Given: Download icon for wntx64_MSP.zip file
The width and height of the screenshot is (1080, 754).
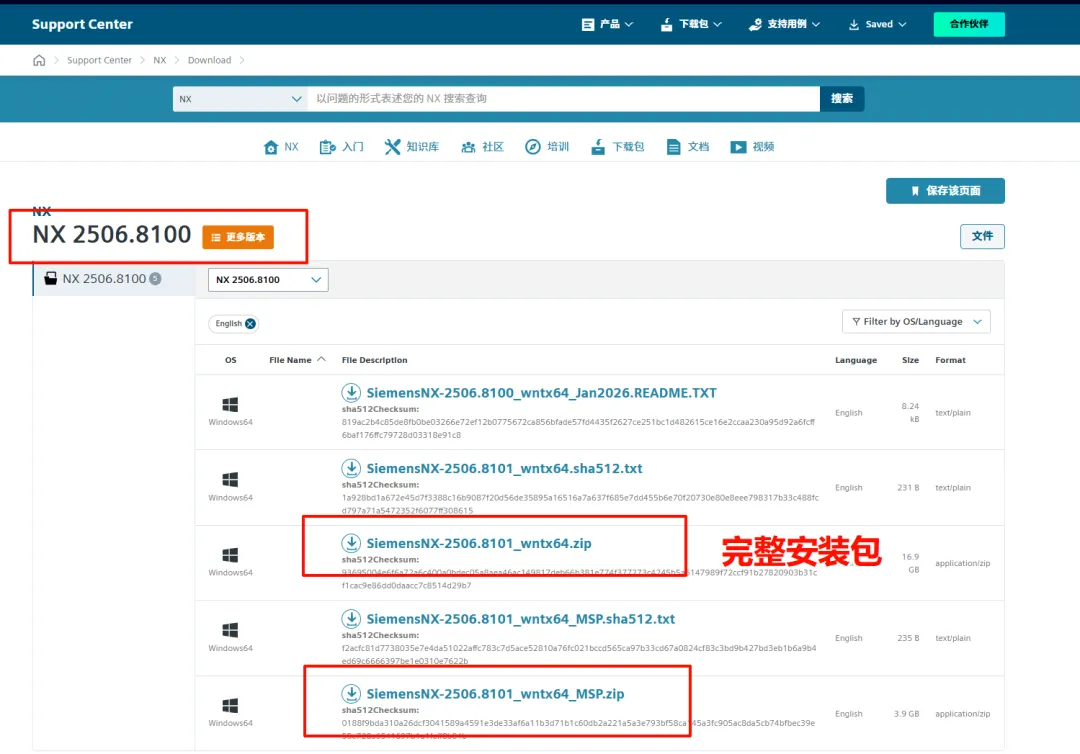Looking at the screenshot, I should click(x=351, y=693).
